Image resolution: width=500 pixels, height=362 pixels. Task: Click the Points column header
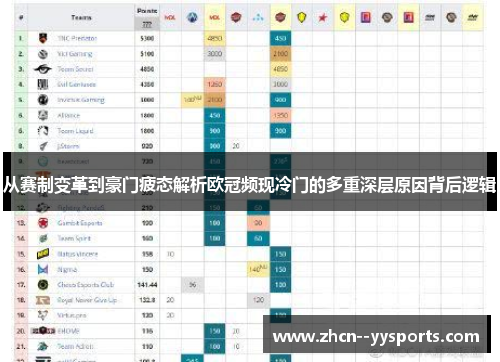147,11
